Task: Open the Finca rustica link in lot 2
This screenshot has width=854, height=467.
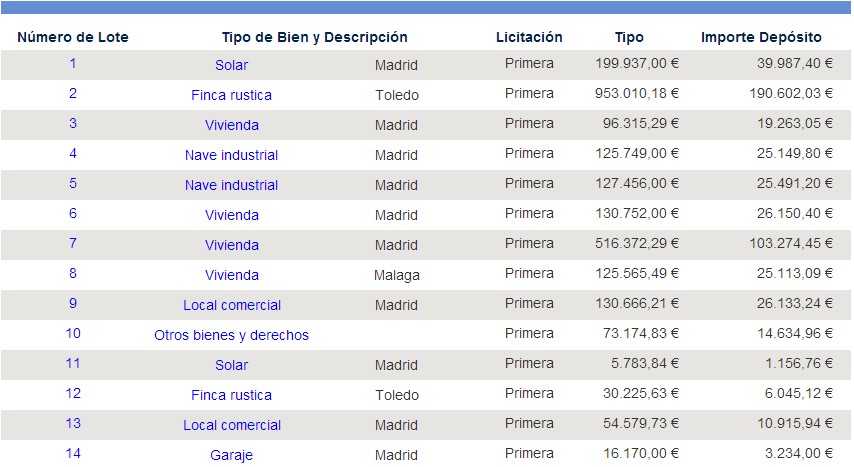Action: pos(231,95)
